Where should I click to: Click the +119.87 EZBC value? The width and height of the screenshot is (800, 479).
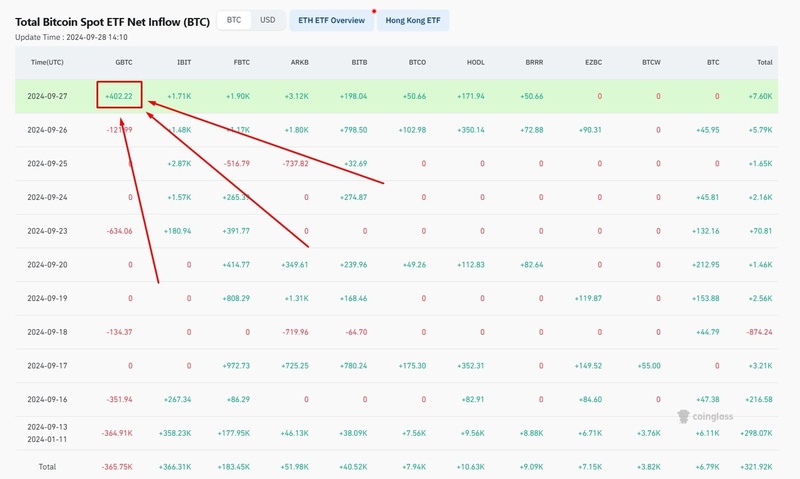click(x=588, y=298)
